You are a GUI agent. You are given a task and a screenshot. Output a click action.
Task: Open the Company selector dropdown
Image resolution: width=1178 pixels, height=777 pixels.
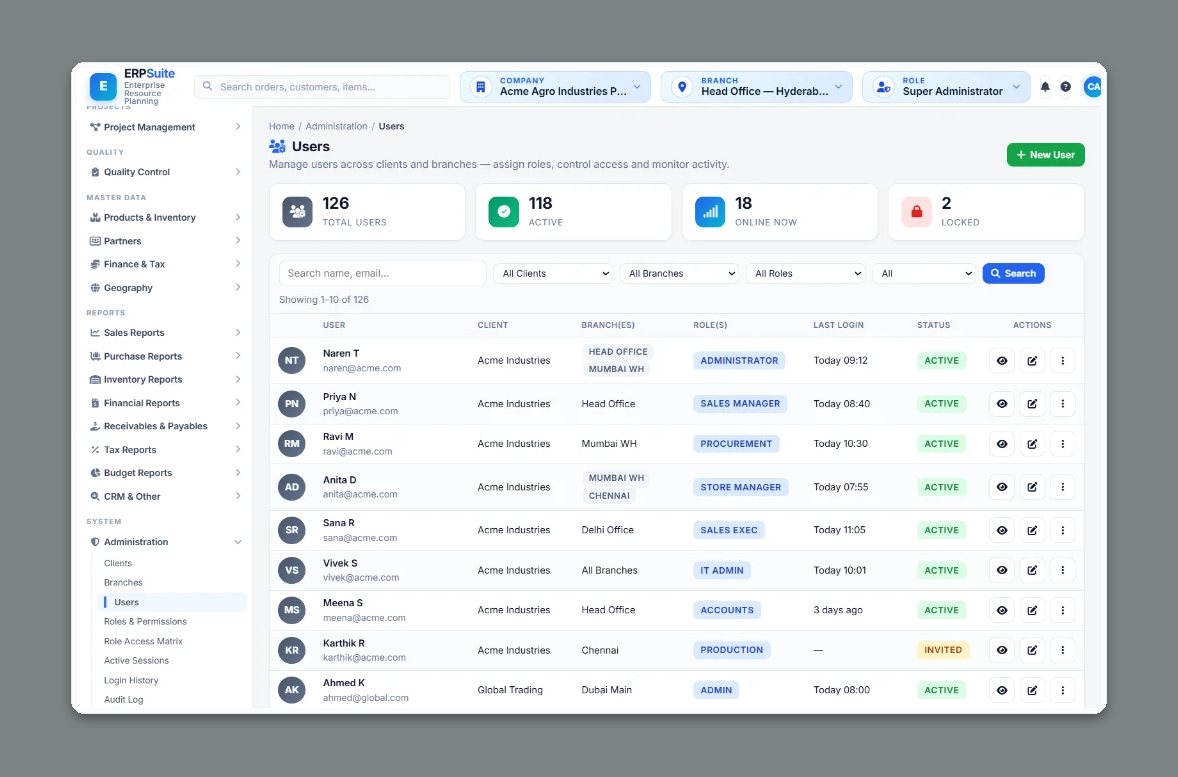pos(555,87)
